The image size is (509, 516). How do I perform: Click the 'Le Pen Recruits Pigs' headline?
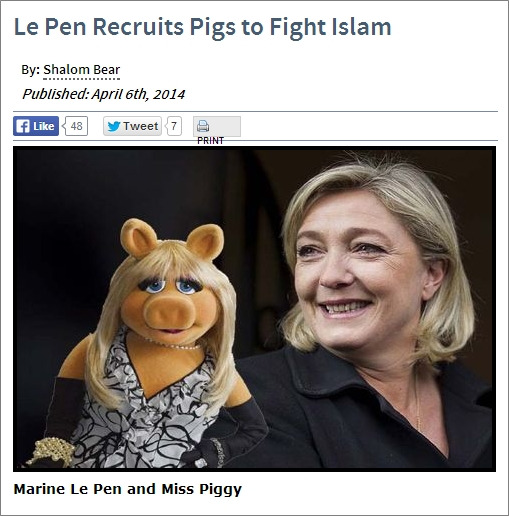[x=202, y=27]
